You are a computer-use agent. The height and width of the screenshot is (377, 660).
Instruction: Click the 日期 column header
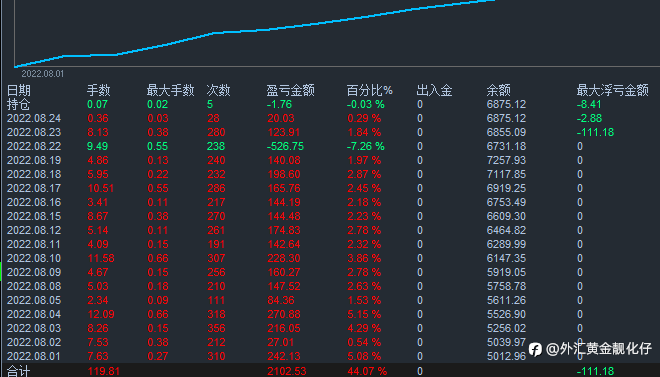(19, 90)
